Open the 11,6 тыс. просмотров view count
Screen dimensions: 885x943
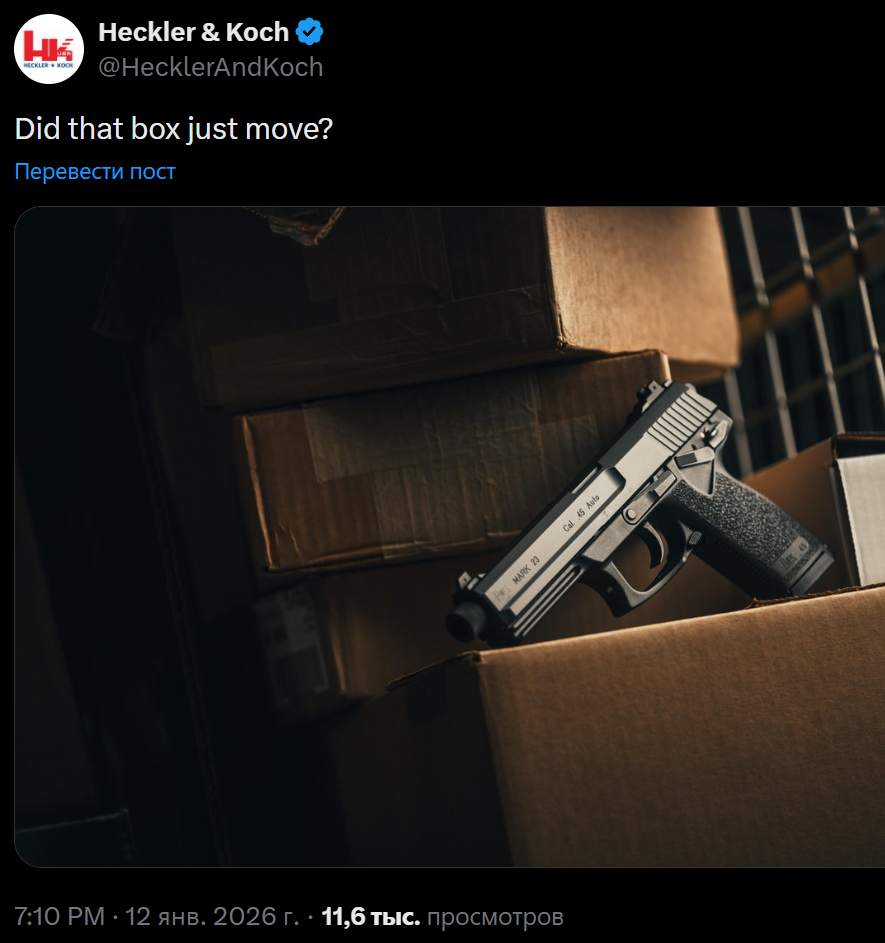(442, 917)
